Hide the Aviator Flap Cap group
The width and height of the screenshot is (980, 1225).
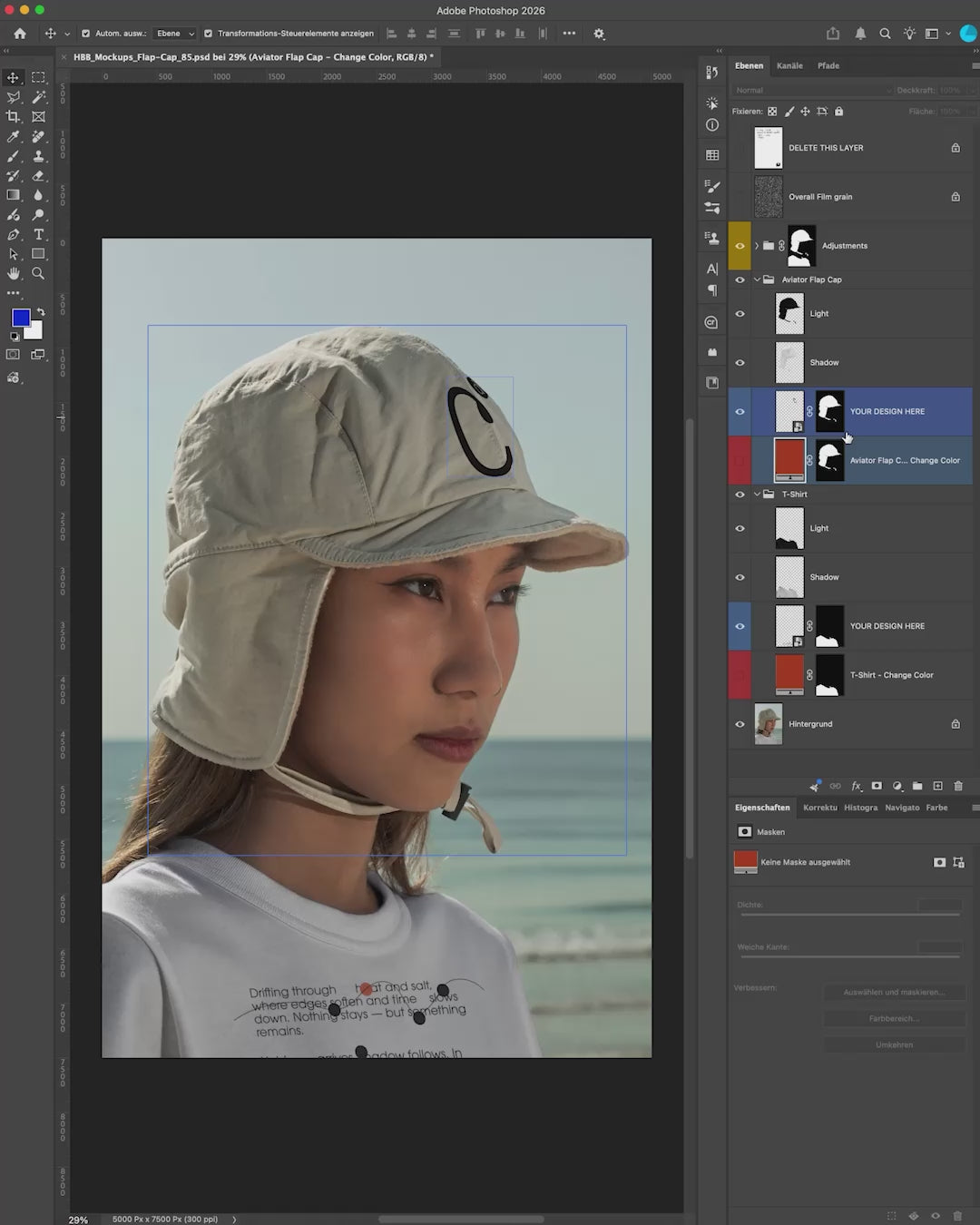pyautogui.click(x=740, y=279)
